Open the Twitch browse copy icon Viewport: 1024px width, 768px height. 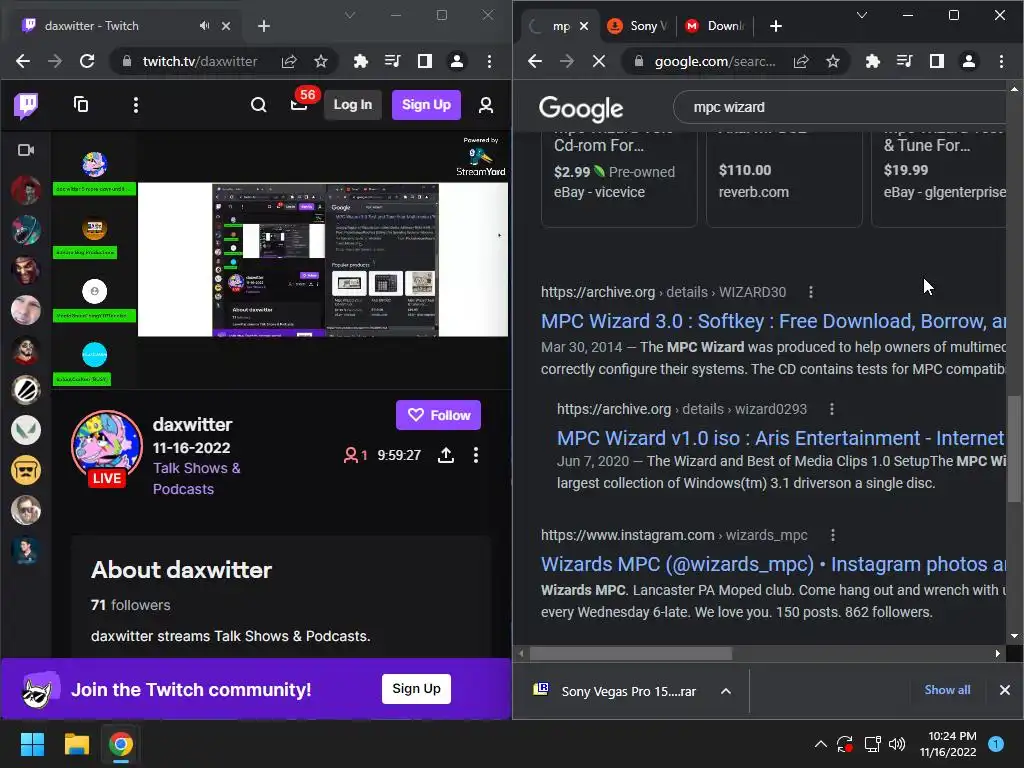[81, 104]
